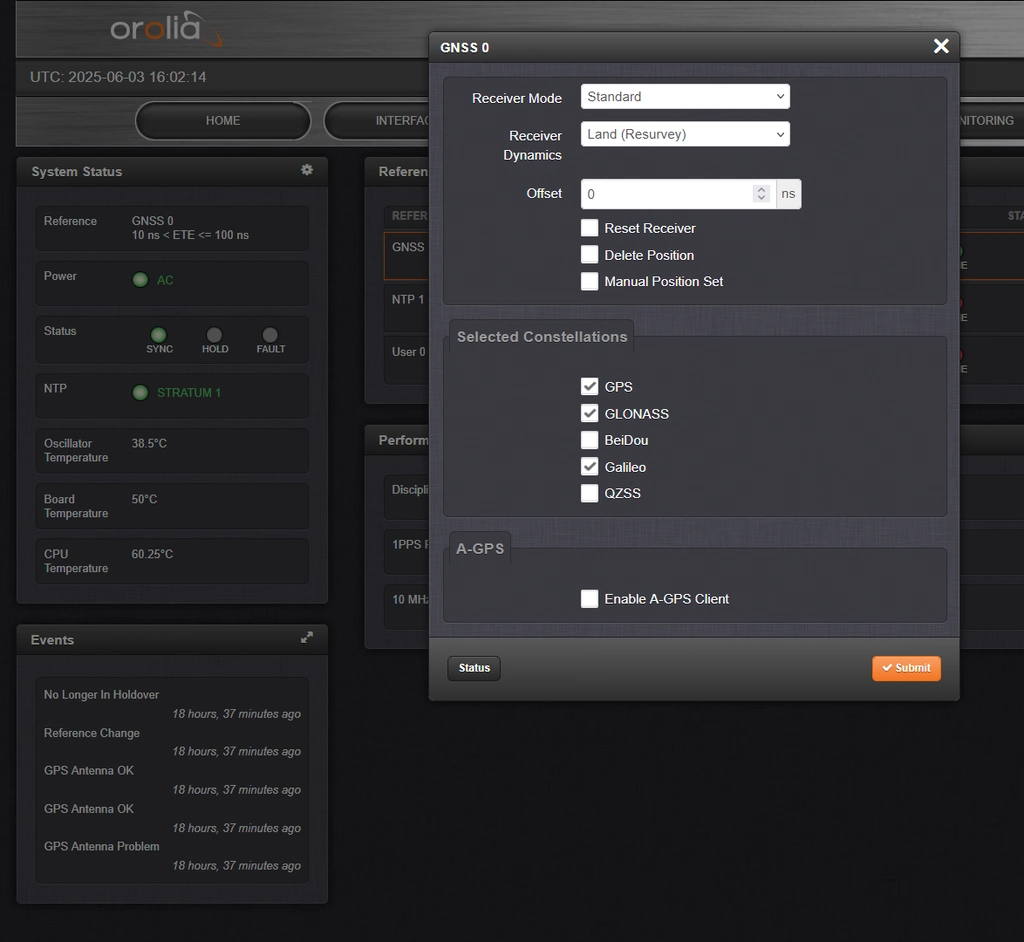Disable the GLONASS constellation
Image resolution: width=1024 pixels, height=942 pixels.
590,414
